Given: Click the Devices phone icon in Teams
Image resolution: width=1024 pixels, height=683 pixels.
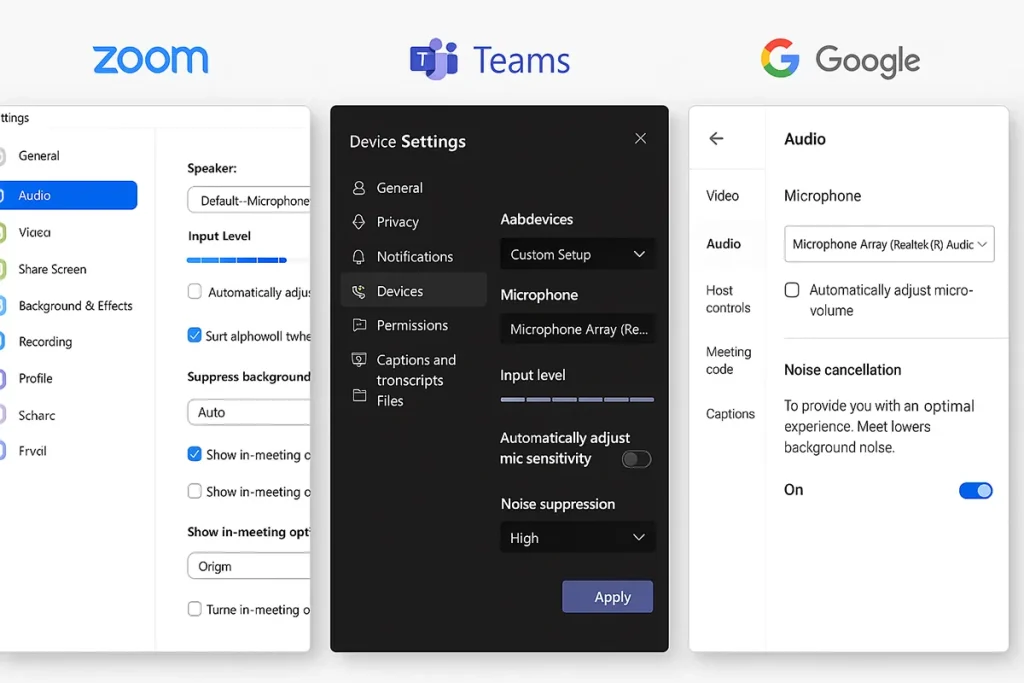Looking at the screenshot, I should [x=359, y=291].
